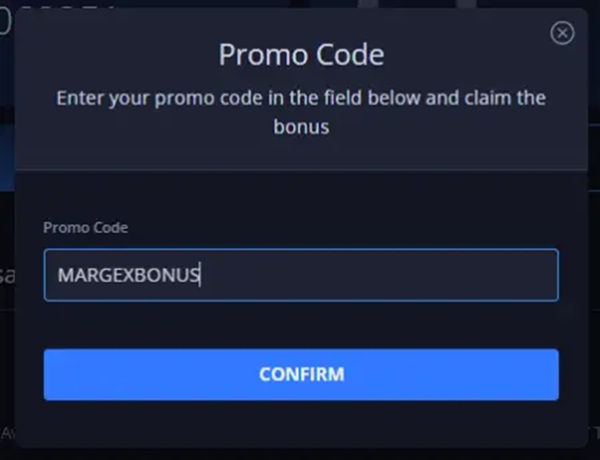Click the dimmed area below the dialog
Viewport: 600px width, 460px height.
click(300, 453)
